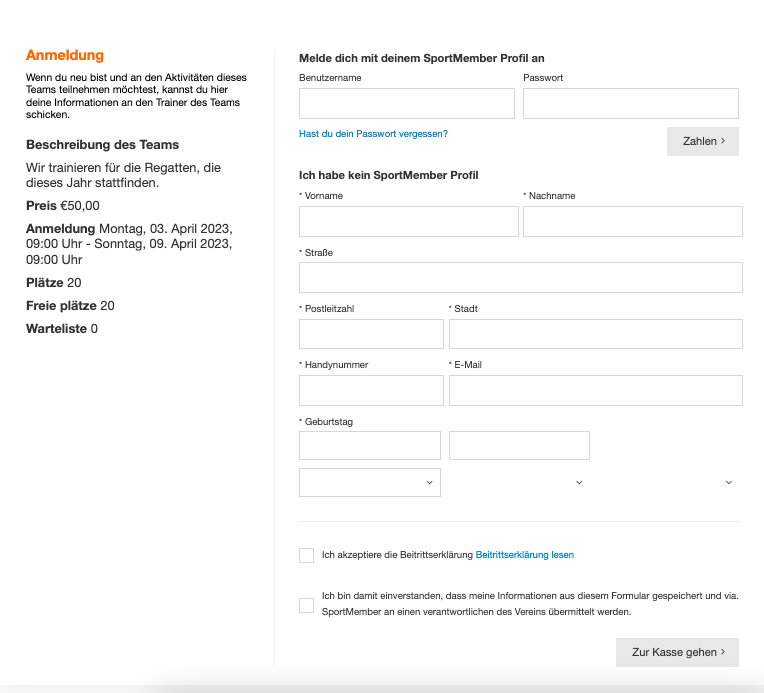
Task: Click the Stadt input field
Action: (x=595, y=334)
